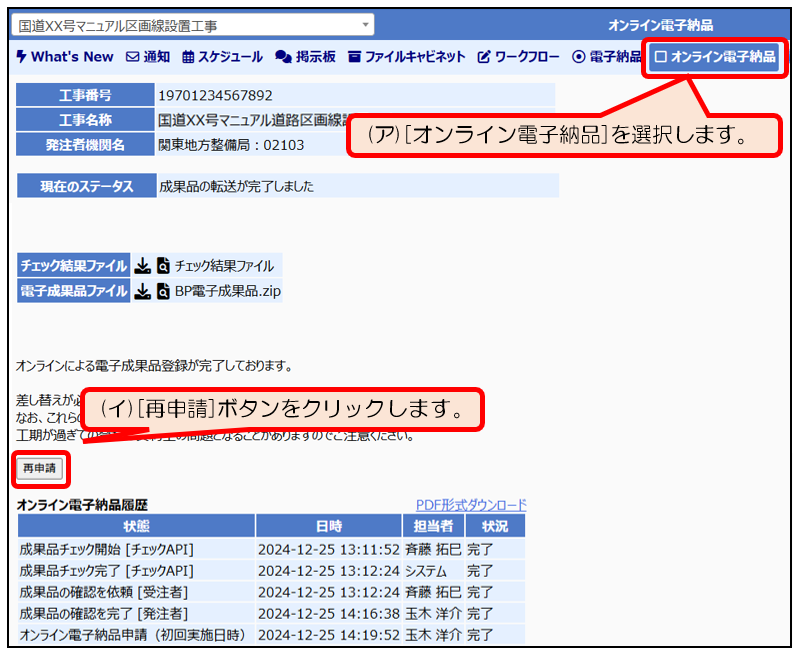801x659 pixels.
Task: Select the オンライン電子納品申請 (初回実施日時) history row
Action: pyautogui.click(x=136, y=635)
